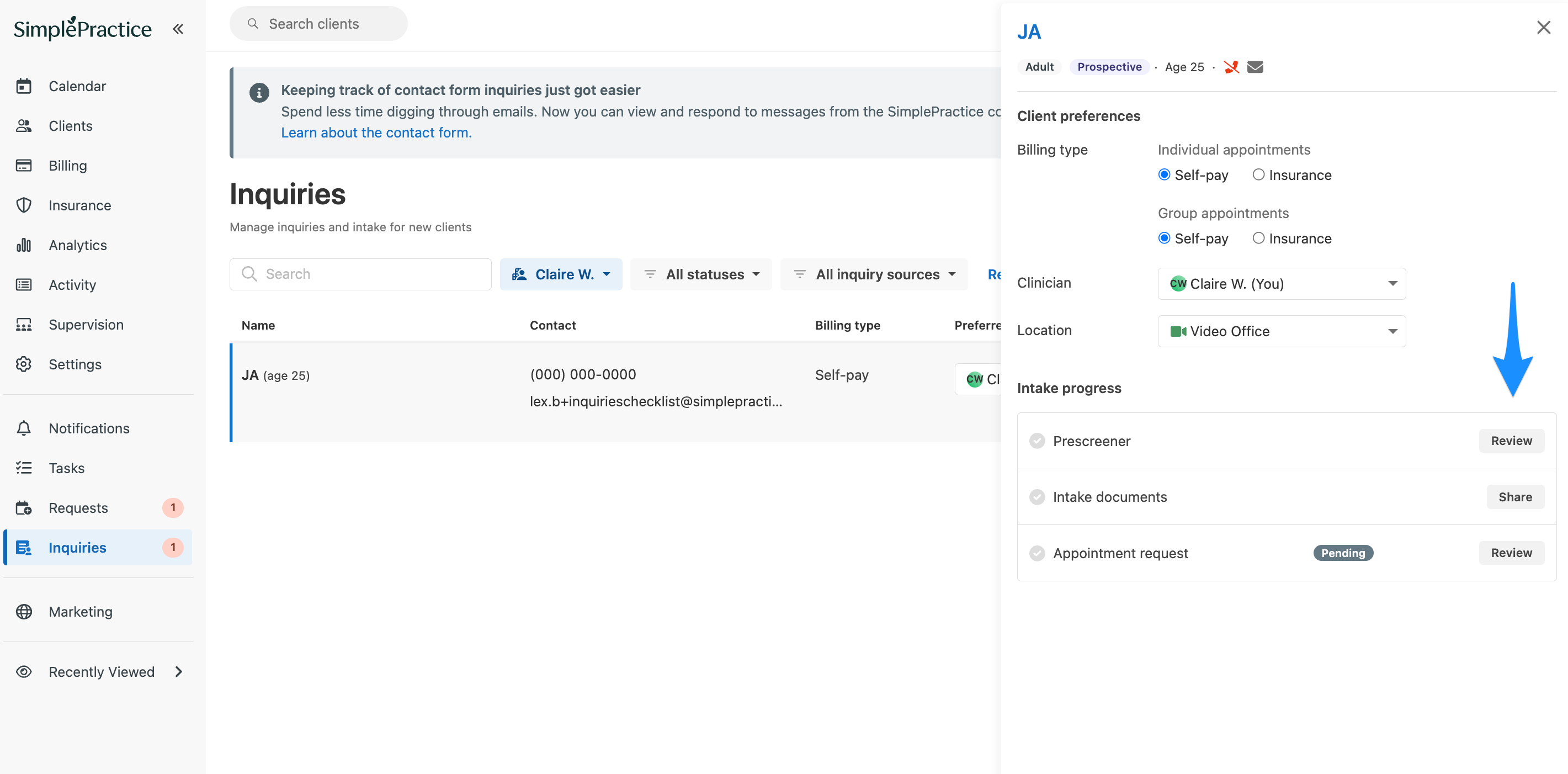
Task: Click Review button for Appointment request
Action: [1511, 552]
